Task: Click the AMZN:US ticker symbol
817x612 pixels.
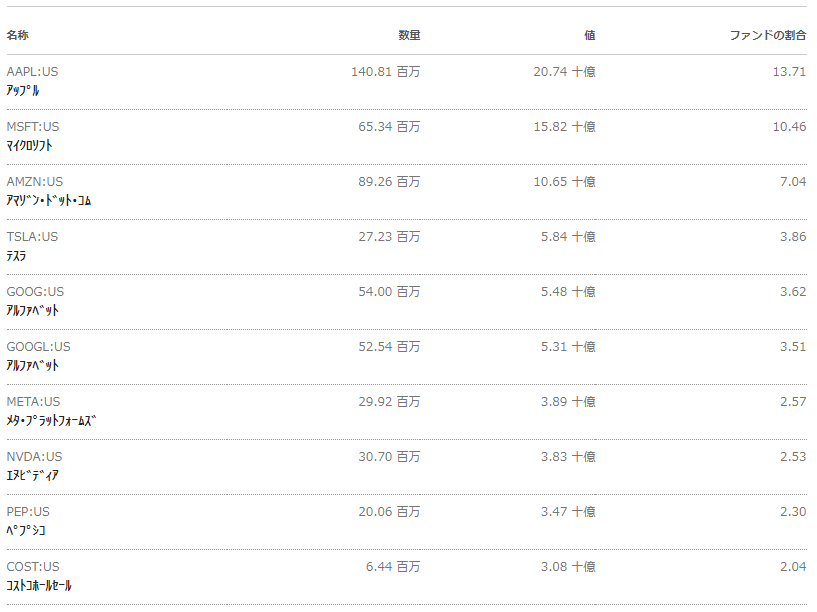Action: [34, 182]
